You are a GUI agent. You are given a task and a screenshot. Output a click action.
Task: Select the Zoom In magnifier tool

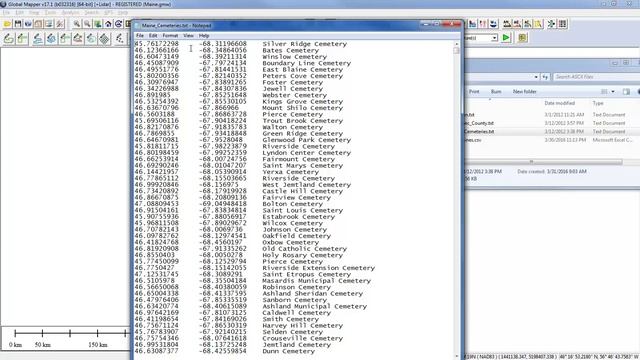(x=77, y=24)
